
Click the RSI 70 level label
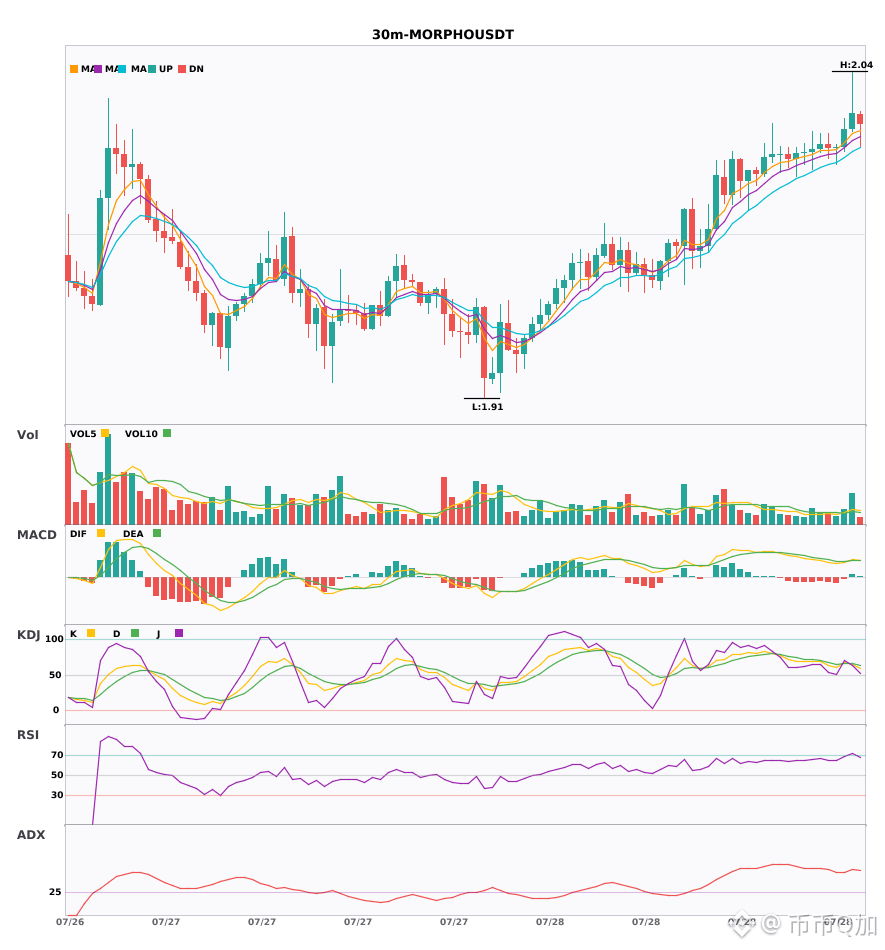pyautogui.click(x=57, y=755)
